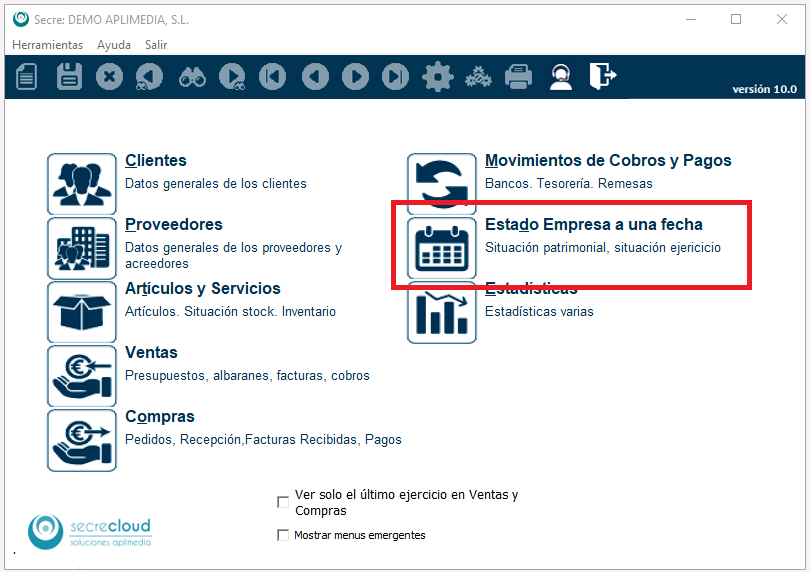Viewport: 810px width, 572px height.
Task: Open the Proveedores section link
Action: click(x=174, y=225)
